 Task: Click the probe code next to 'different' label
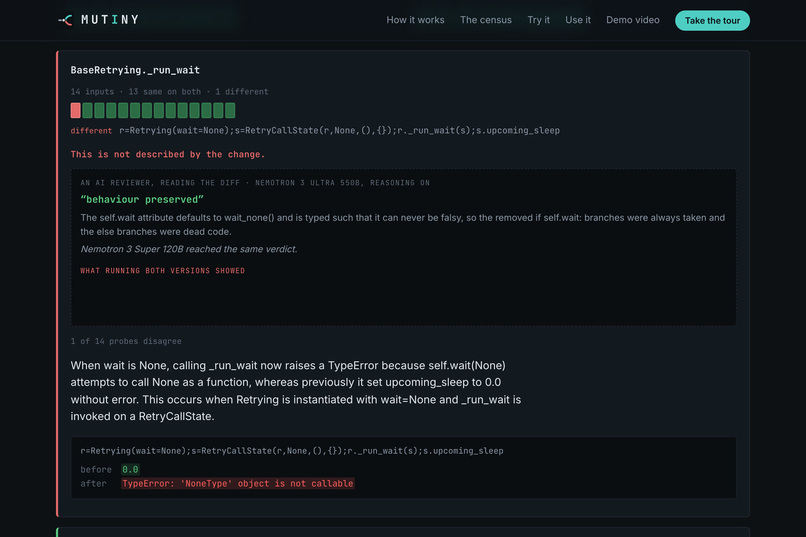click(339, 131)
